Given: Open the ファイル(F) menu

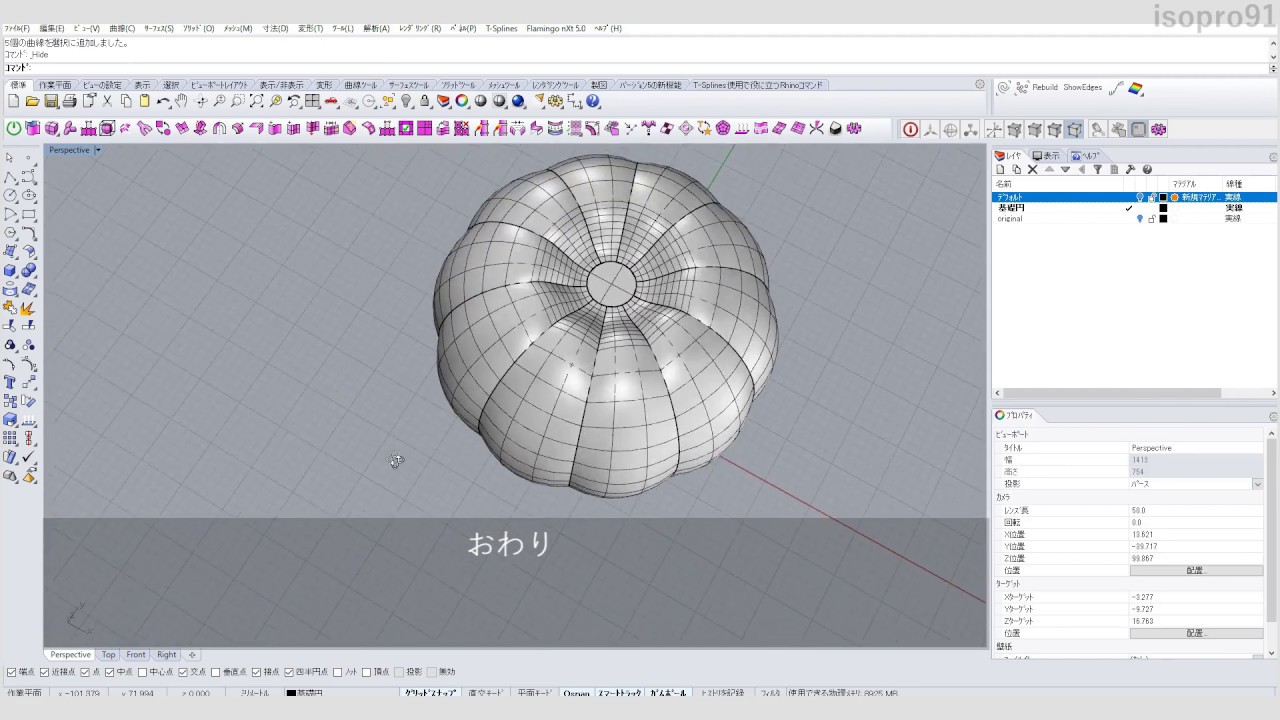Looking at the screenshot, I should tap(17, 29).
